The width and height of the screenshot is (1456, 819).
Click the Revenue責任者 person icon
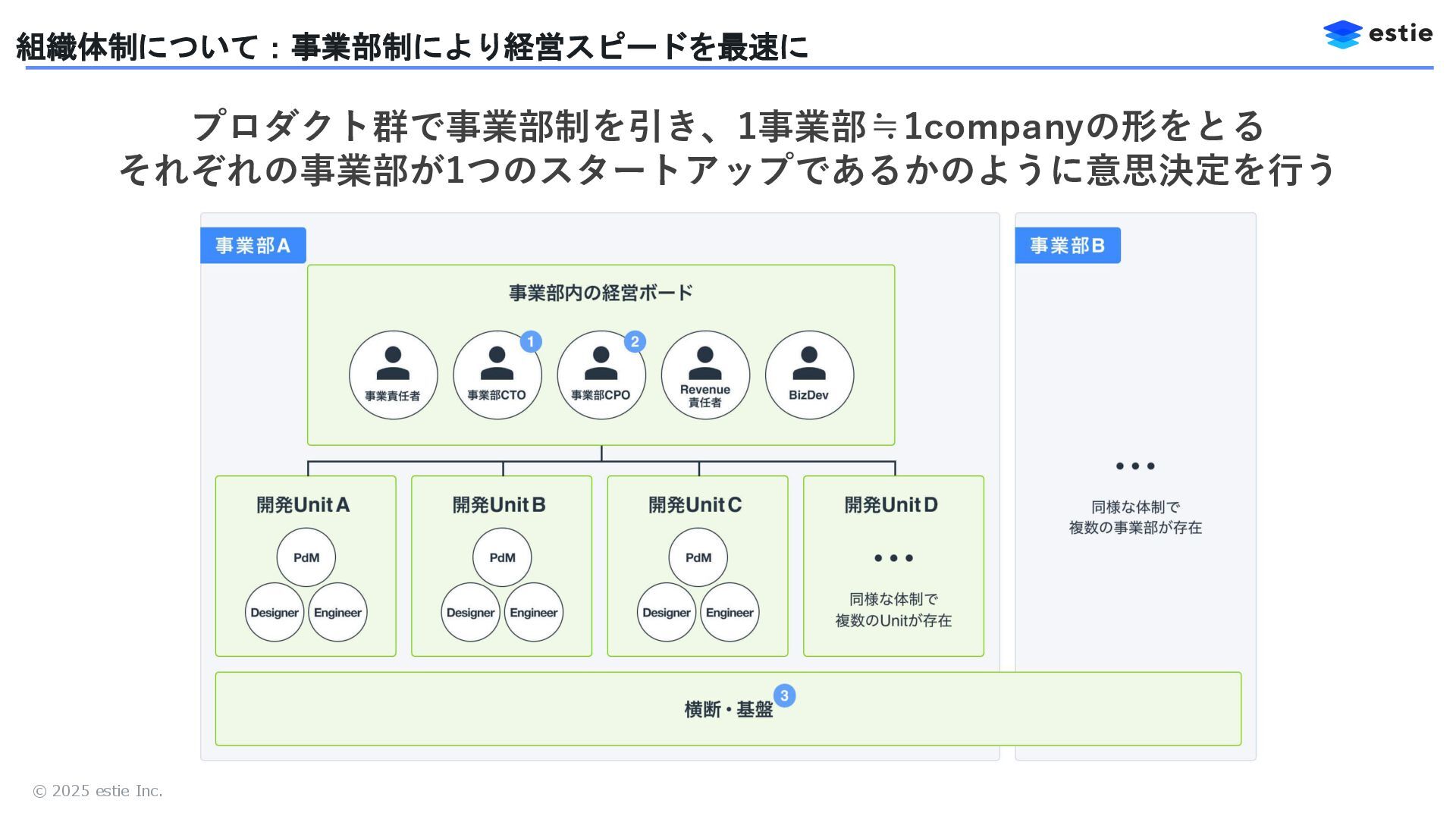tap(705, 362)
